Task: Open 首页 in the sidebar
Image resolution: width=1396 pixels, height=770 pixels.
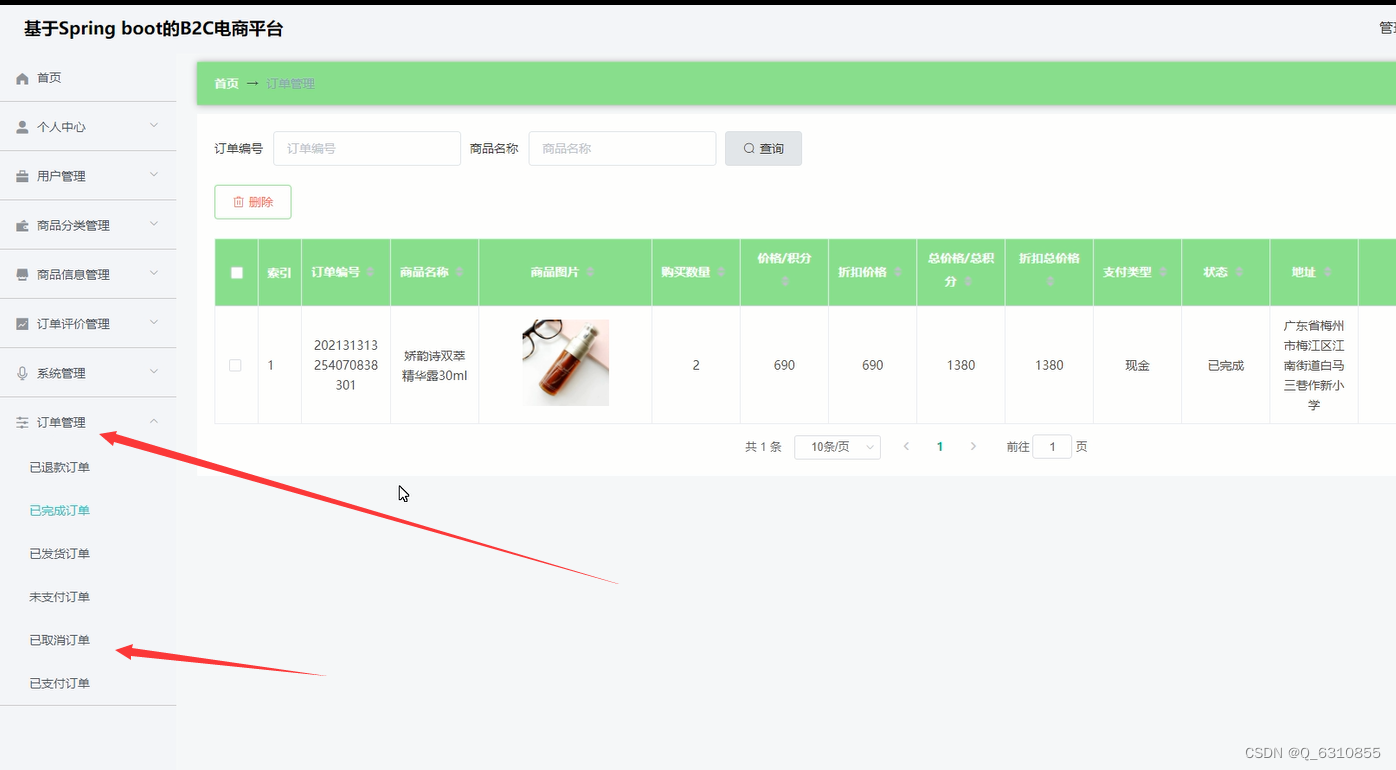Action: point(49,78)
